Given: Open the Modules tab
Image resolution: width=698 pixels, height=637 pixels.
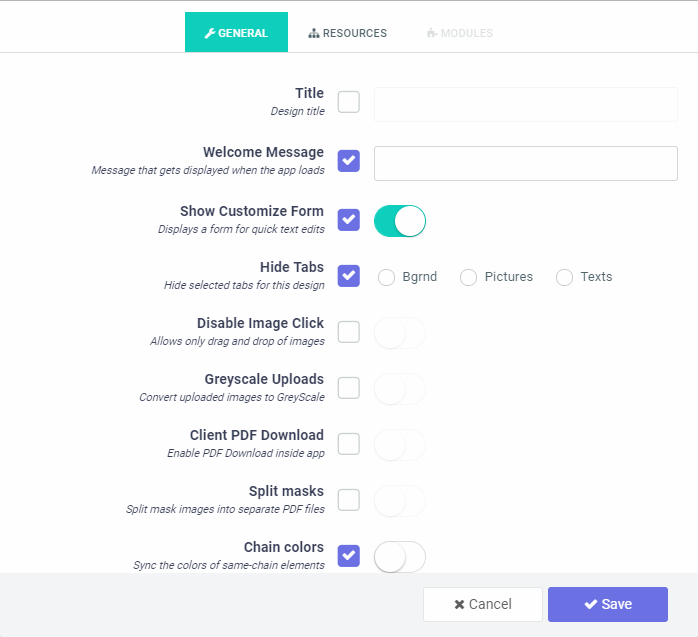Looking at the screenshot, I should click(x=460, y=33).
